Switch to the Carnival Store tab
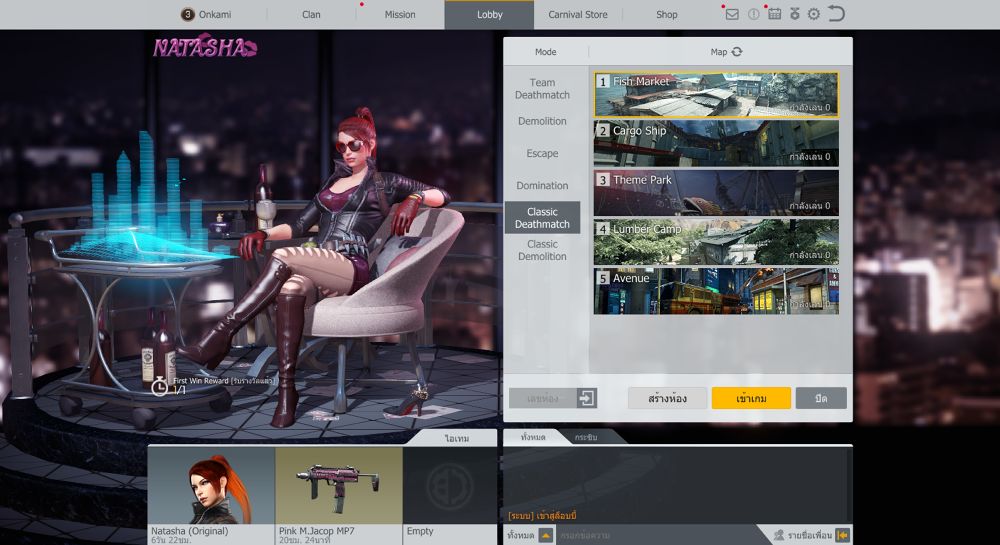The image size is (1000, 545). click(578, 15)
